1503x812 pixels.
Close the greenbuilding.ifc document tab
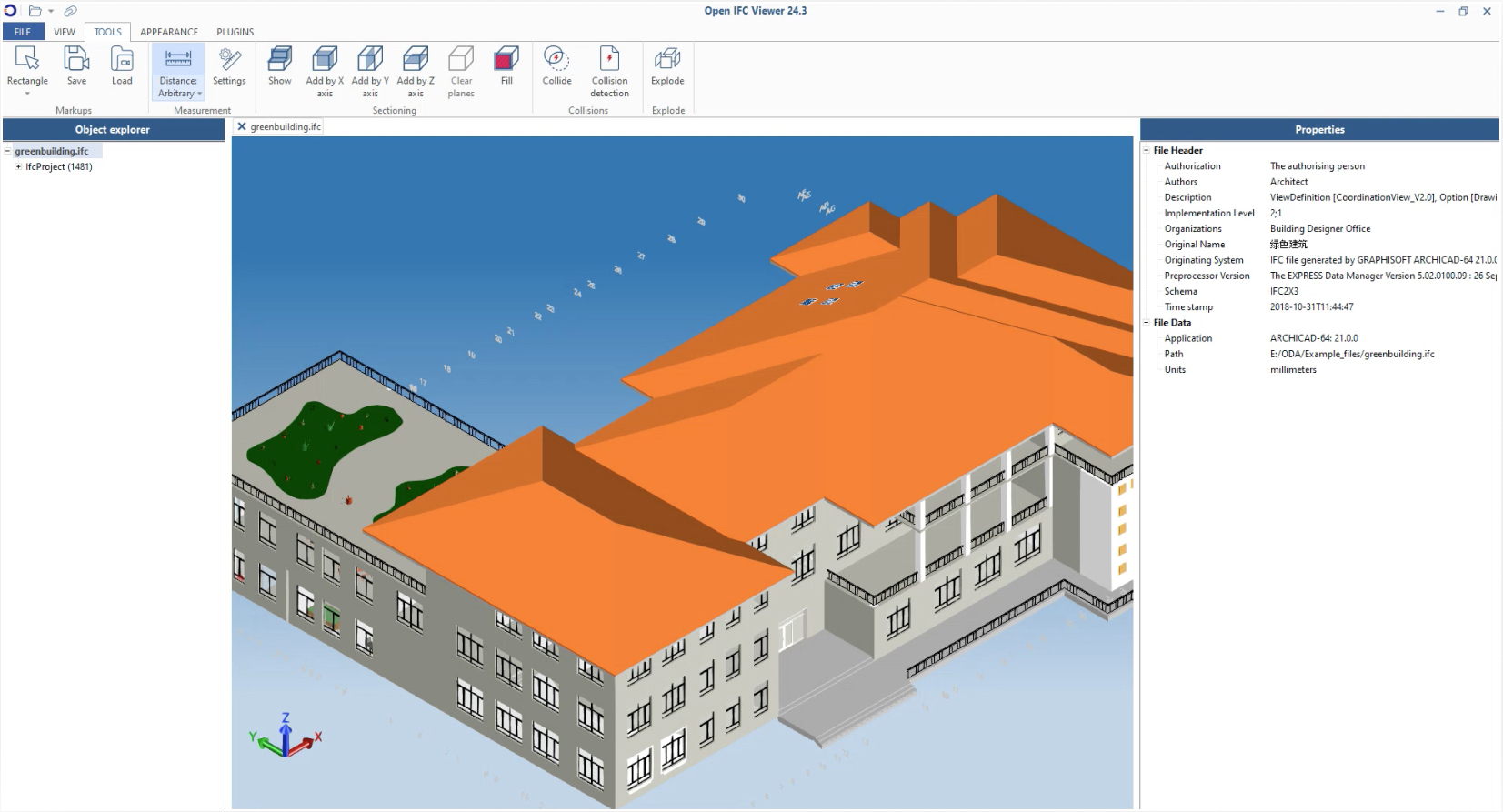[242, 127]
